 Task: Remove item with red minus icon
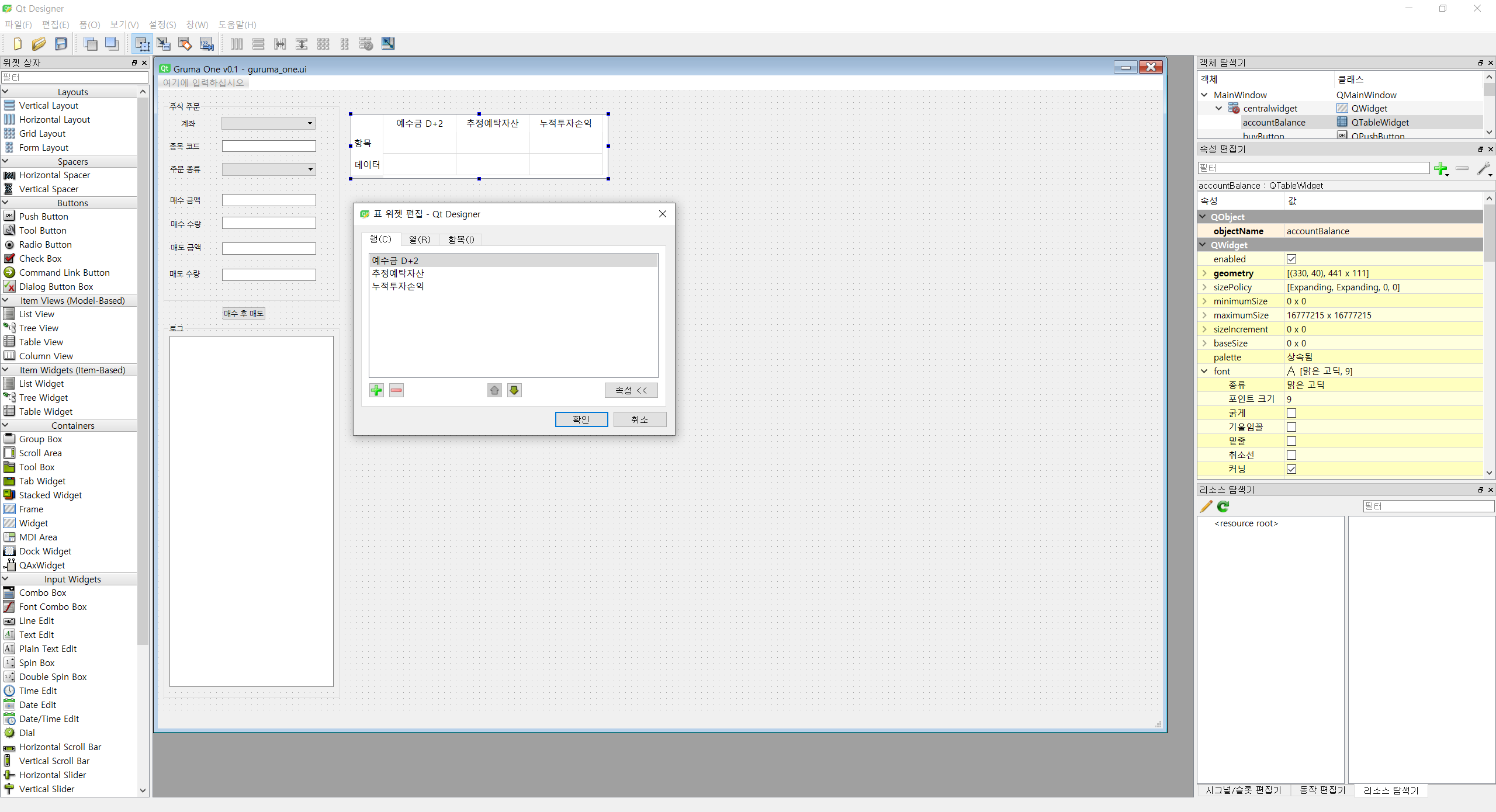(396, 390)
